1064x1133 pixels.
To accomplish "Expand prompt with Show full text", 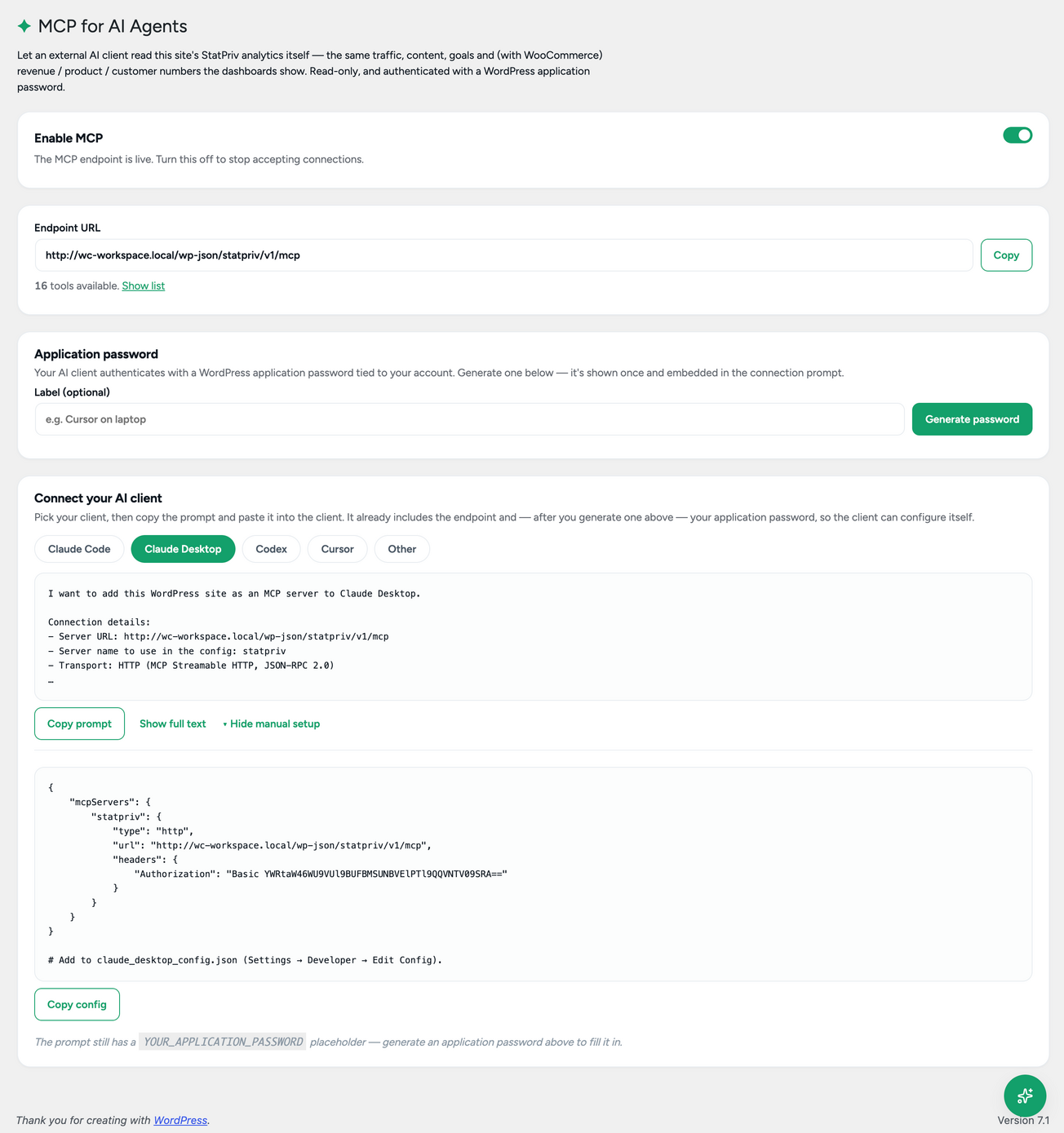I will click(173, 724).
